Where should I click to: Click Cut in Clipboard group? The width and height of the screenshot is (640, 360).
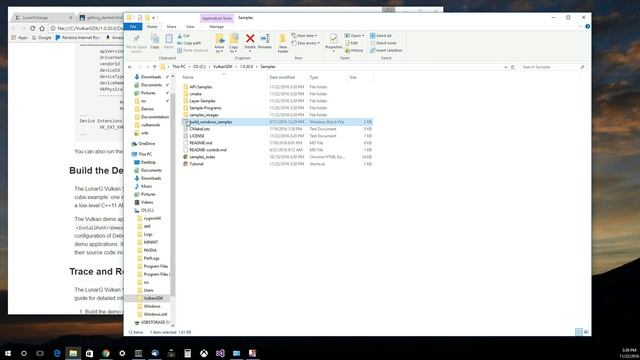183,36
